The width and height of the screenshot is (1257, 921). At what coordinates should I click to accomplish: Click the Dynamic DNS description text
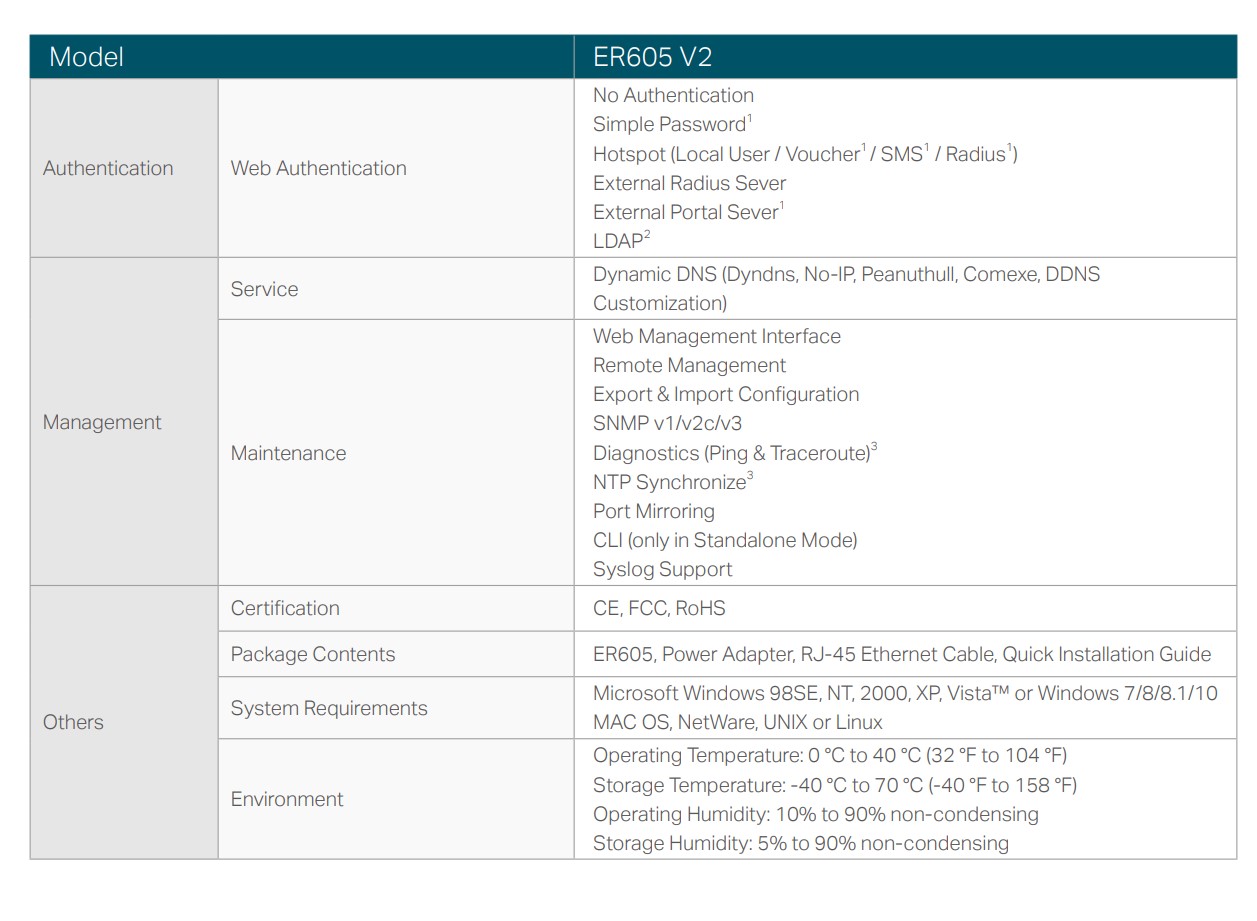click(x=845, y=275)
